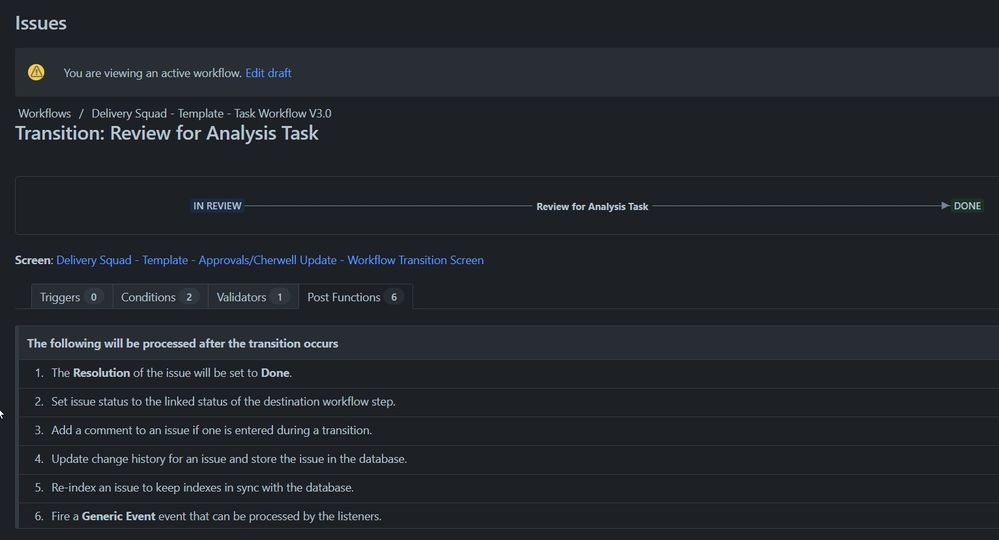Viewport: 999px width, 540px height.
Task: Click the 'You are viewing an active workflow' message
Action: point(152,73)
